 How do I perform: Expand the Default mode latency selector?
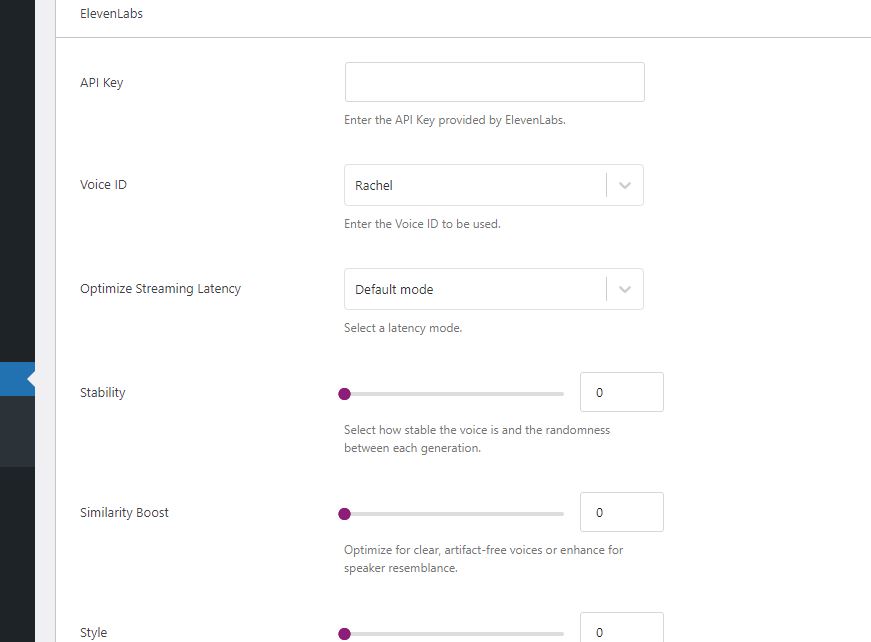(494, 289)
